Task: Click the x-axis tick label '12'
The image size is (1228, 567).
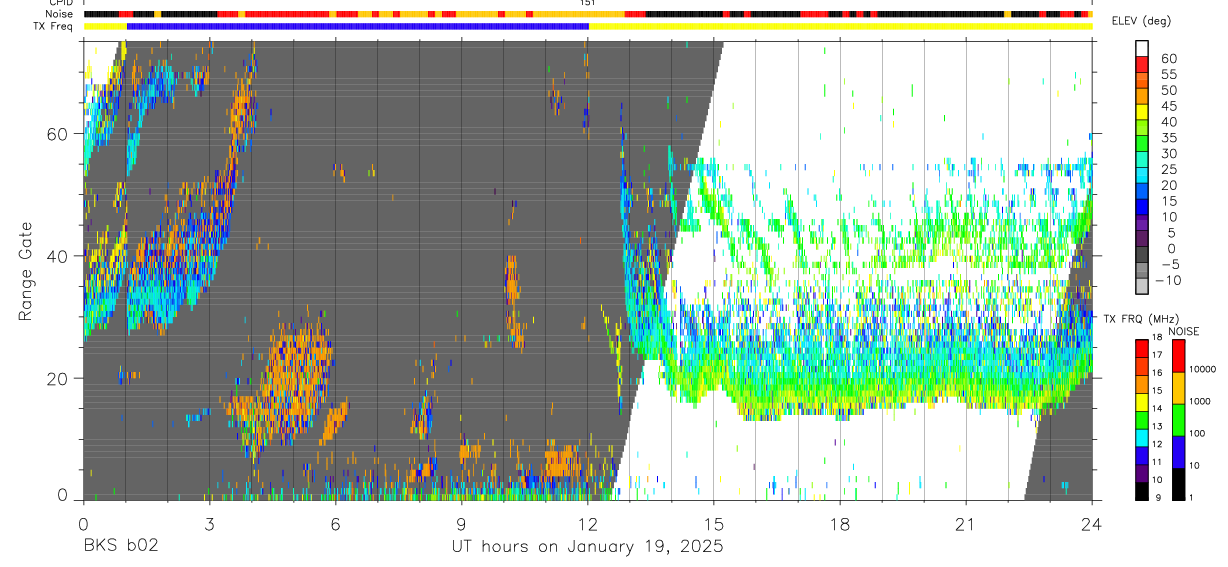Action: (x=588, y=524)
